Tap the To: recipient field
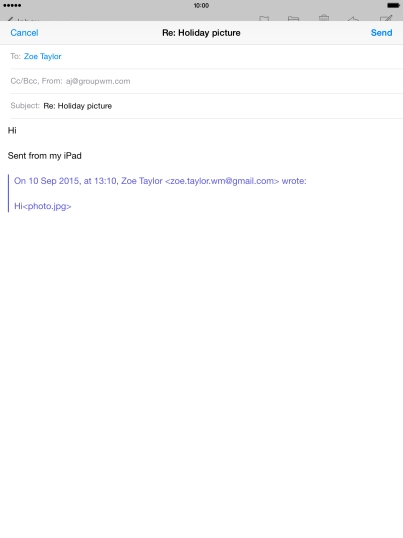Screen dimensions: 403x538 tap(206, 57)
